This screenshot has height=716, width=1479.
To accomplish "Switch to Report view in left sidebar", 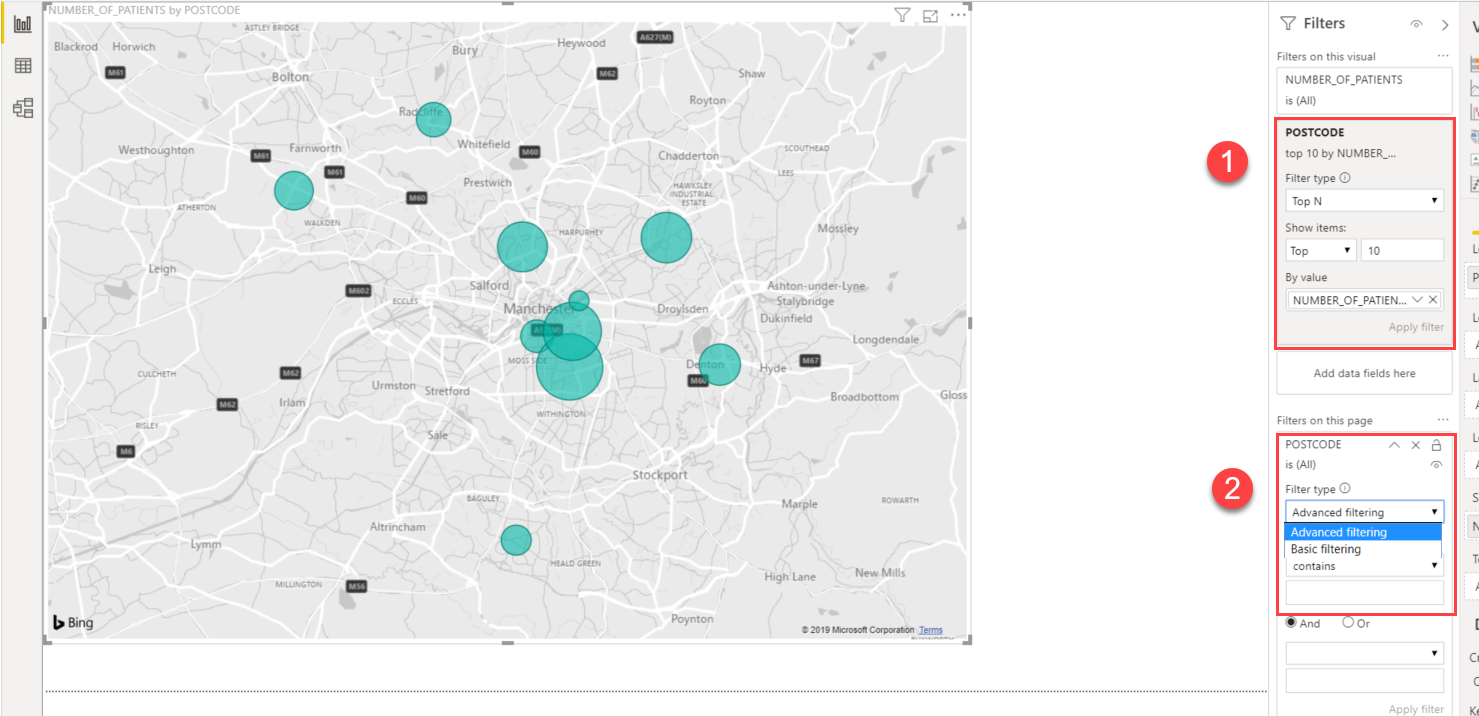I will point(22,24).
